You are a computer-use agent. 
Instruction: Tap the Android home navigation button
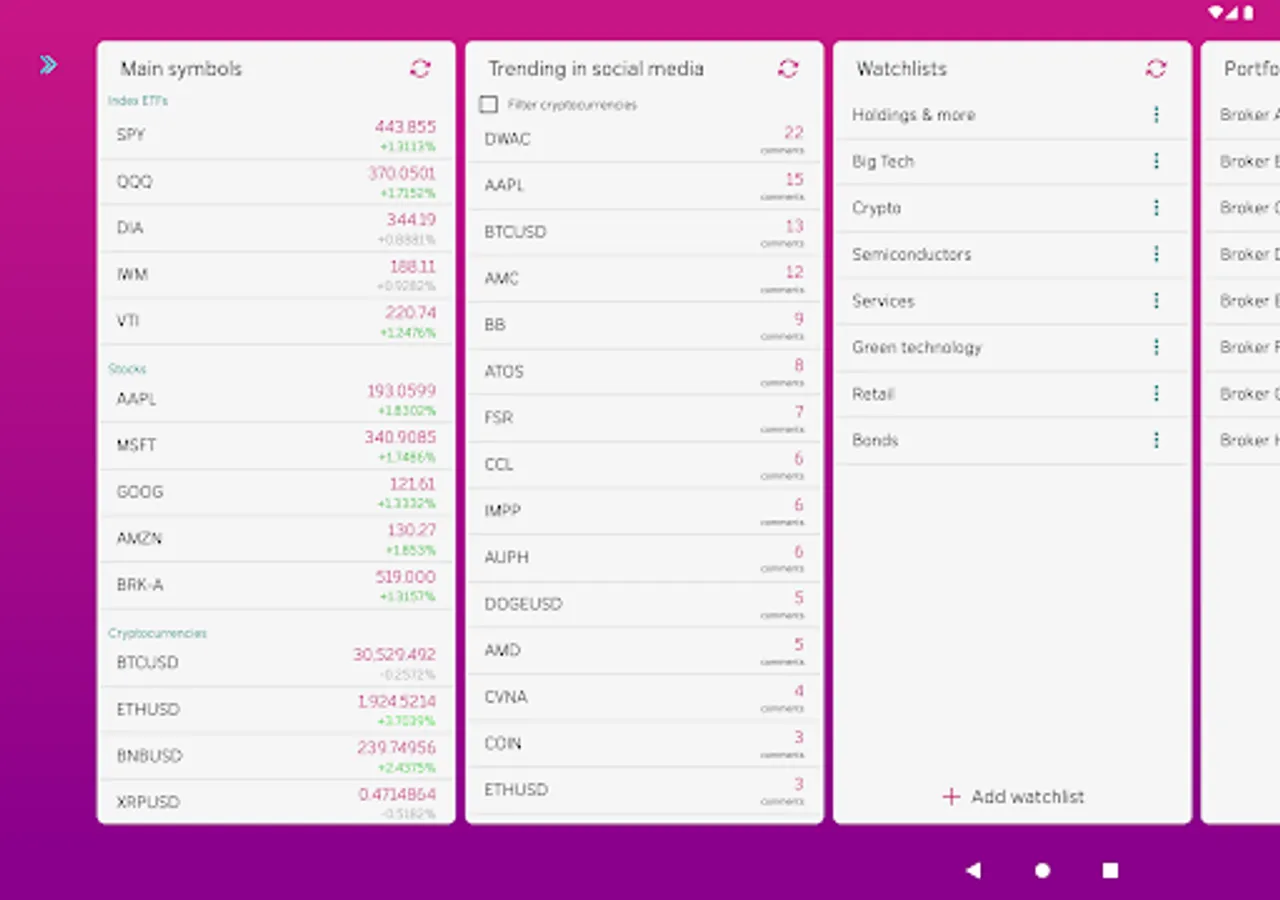click(x=1042, y=870)
